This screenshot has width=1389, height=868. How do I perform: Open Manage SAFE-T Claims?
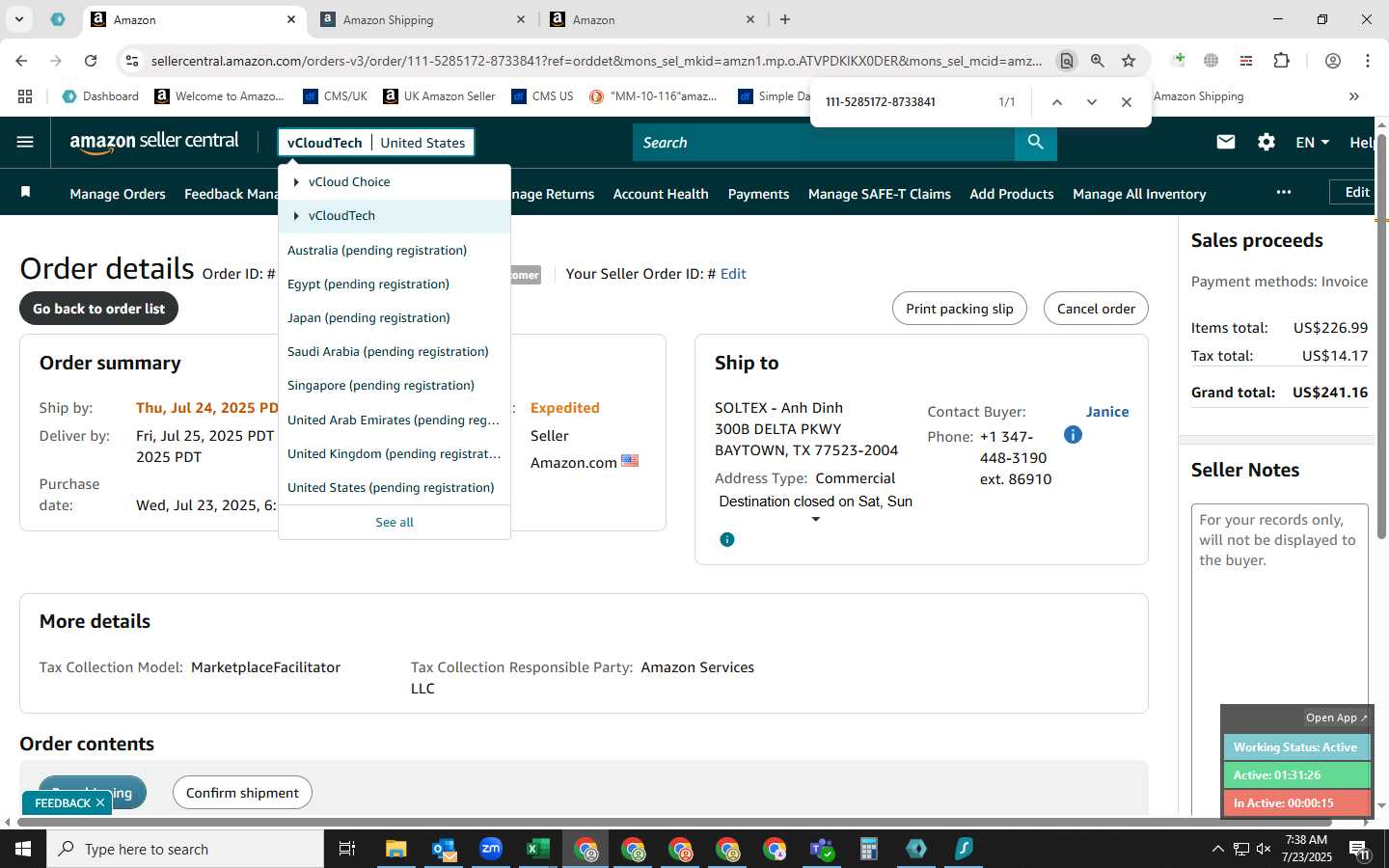(880, 194)
